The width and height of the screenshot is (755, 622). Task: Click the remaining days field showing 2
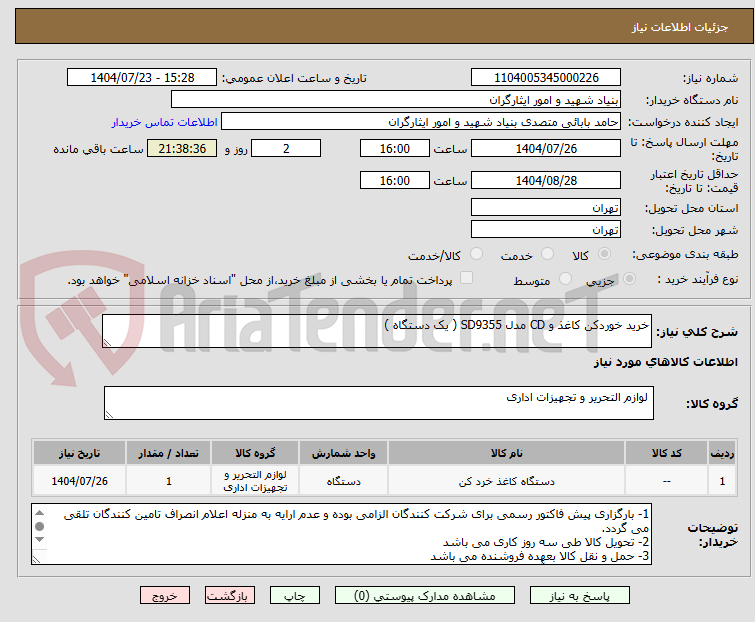tap(286, 148)
